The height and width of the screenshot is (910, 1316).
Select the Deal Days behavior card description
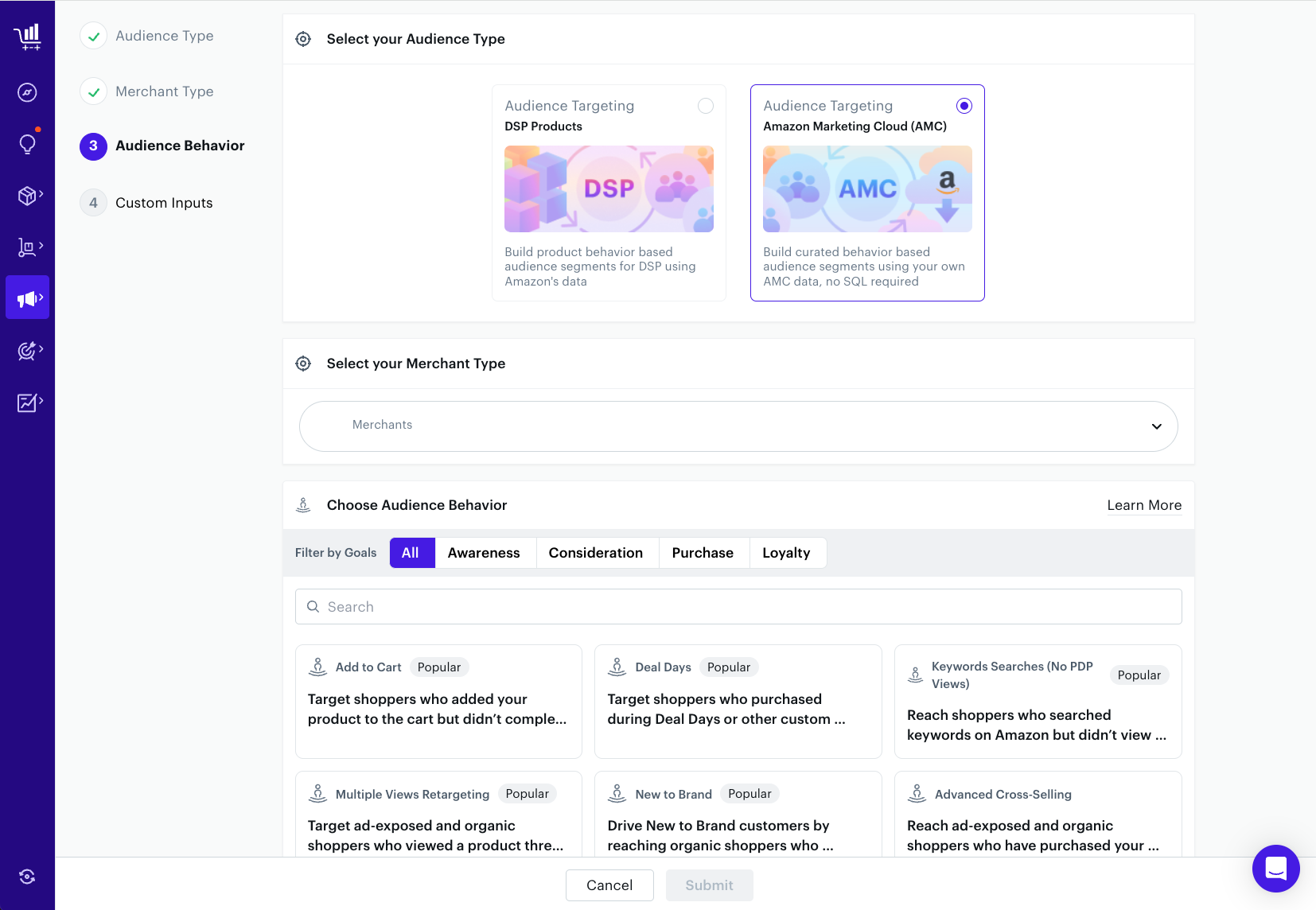[x=726, y=709]
